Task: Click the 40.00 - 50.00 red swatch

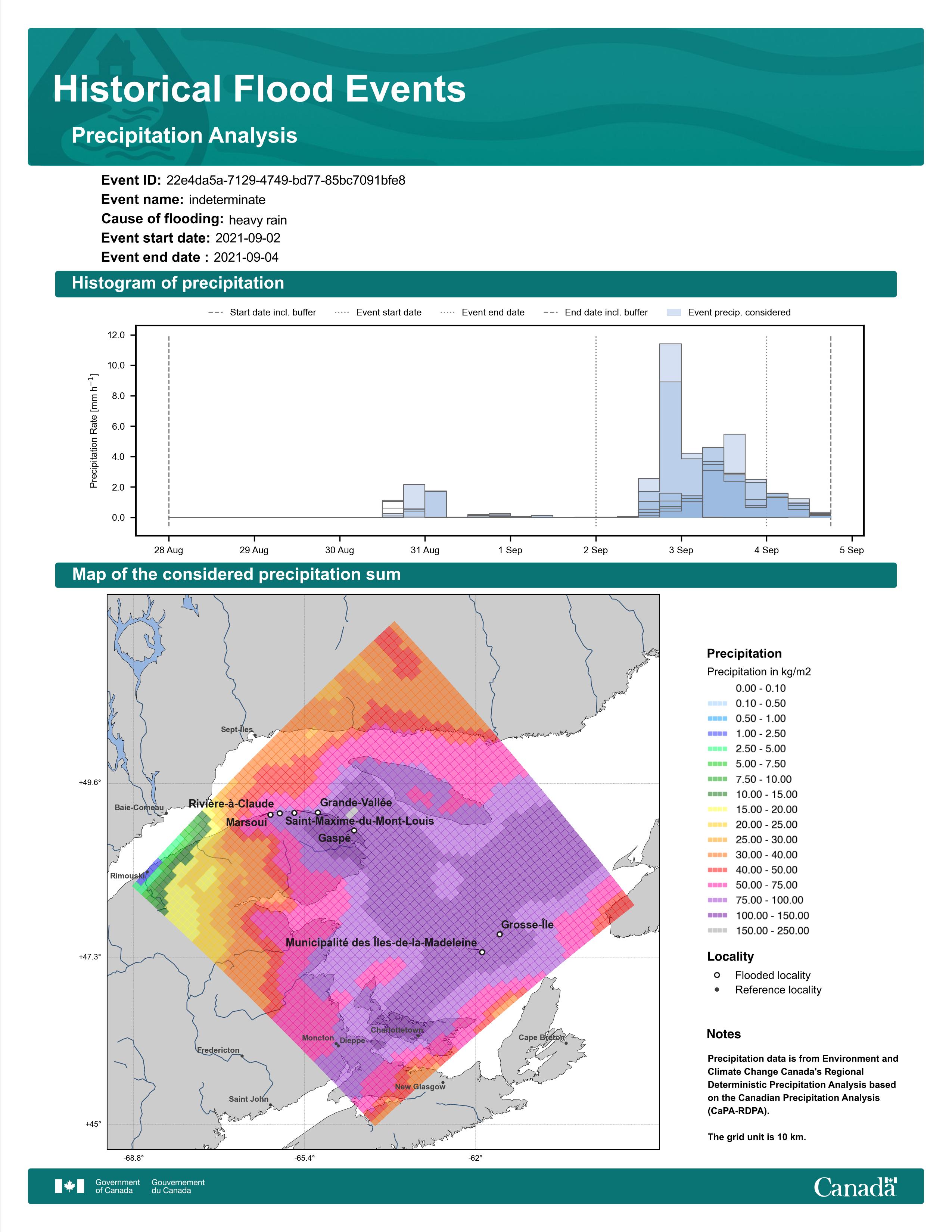Action: (717, 870)
